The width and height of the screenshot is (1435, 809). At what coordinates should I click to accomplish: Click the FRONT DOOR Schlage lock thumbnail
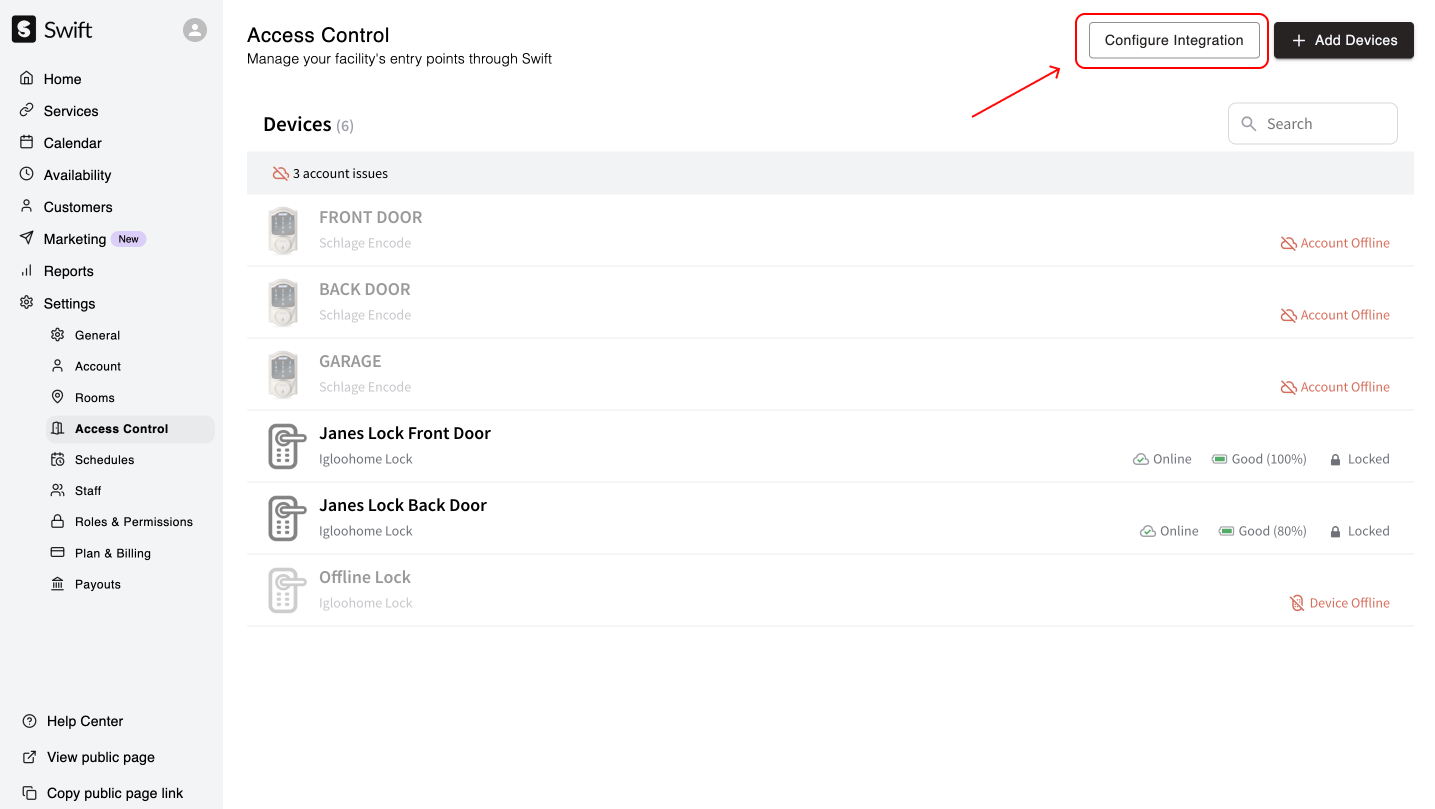pos(283,230)
